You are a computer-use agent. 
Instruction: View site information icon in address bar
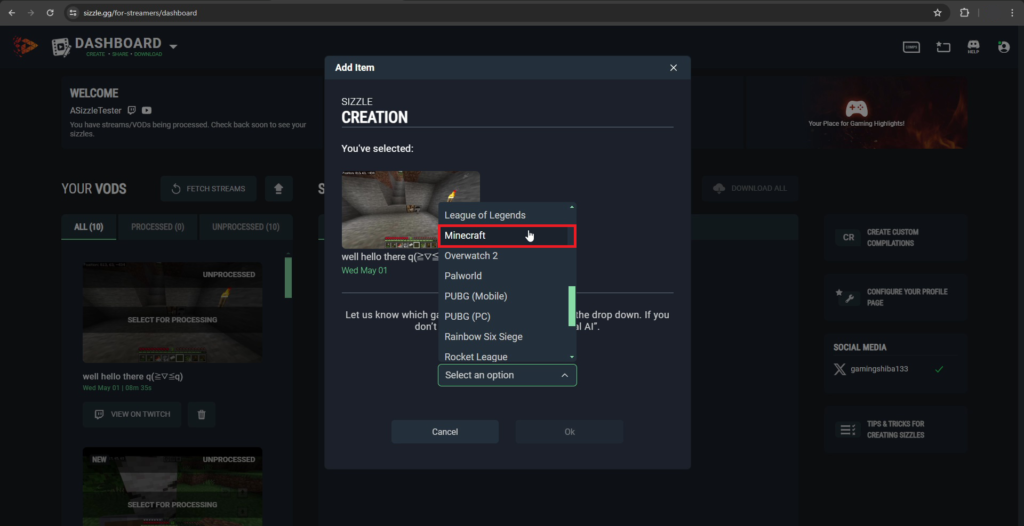point(73,12)
